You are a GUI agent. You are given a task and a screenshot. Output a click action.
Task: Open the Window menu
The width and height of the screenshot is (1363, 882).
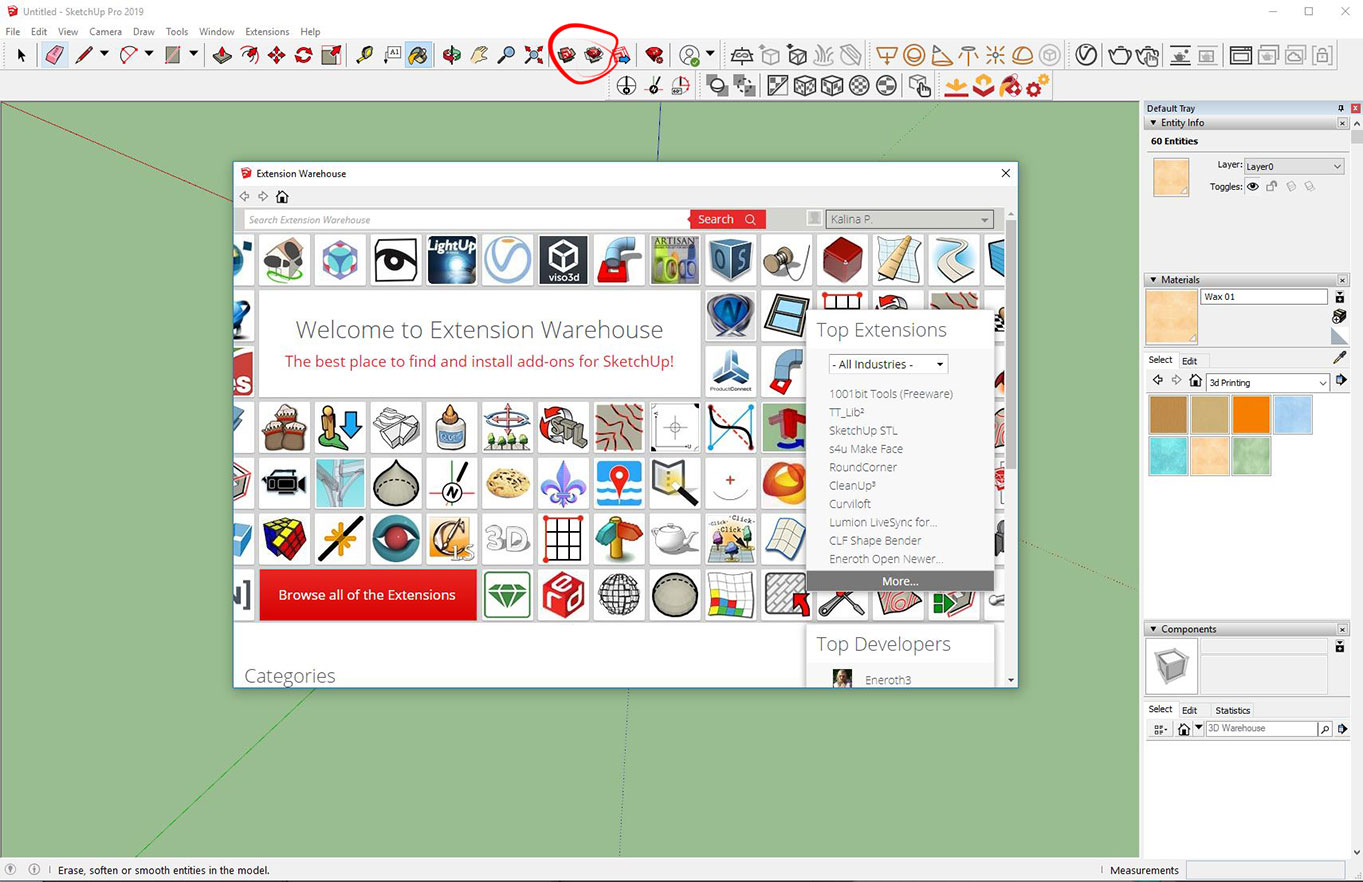[216, 32]
